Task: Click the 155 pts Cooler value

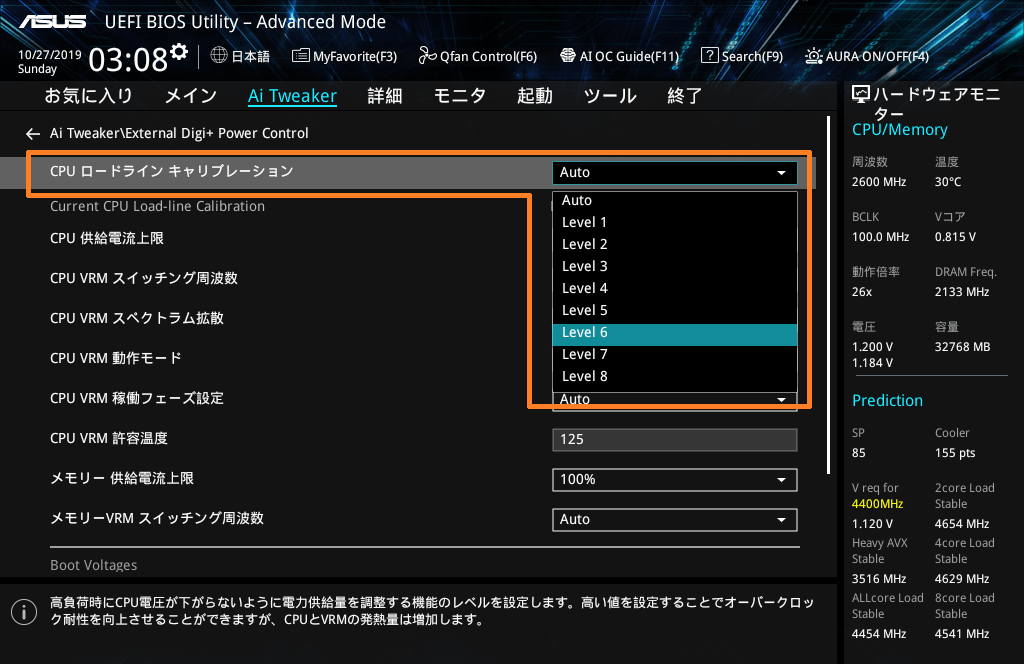Action: click(x=955, y=453)
